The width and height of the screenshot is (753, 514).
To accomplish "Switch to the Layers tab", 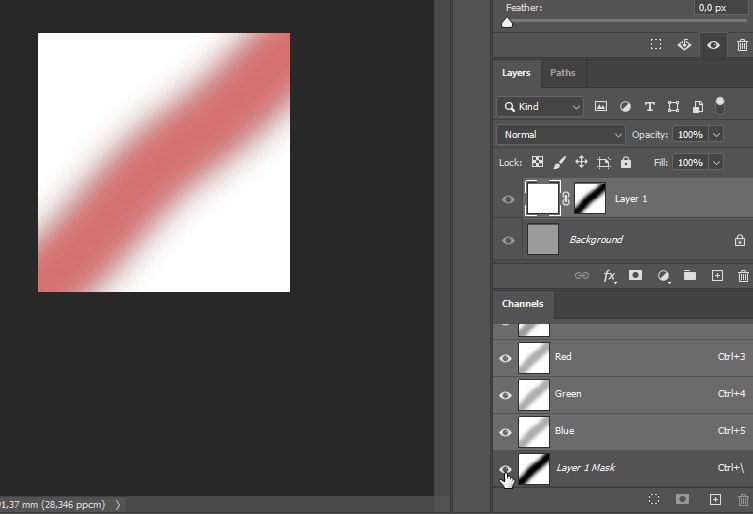I will point(516,73).
